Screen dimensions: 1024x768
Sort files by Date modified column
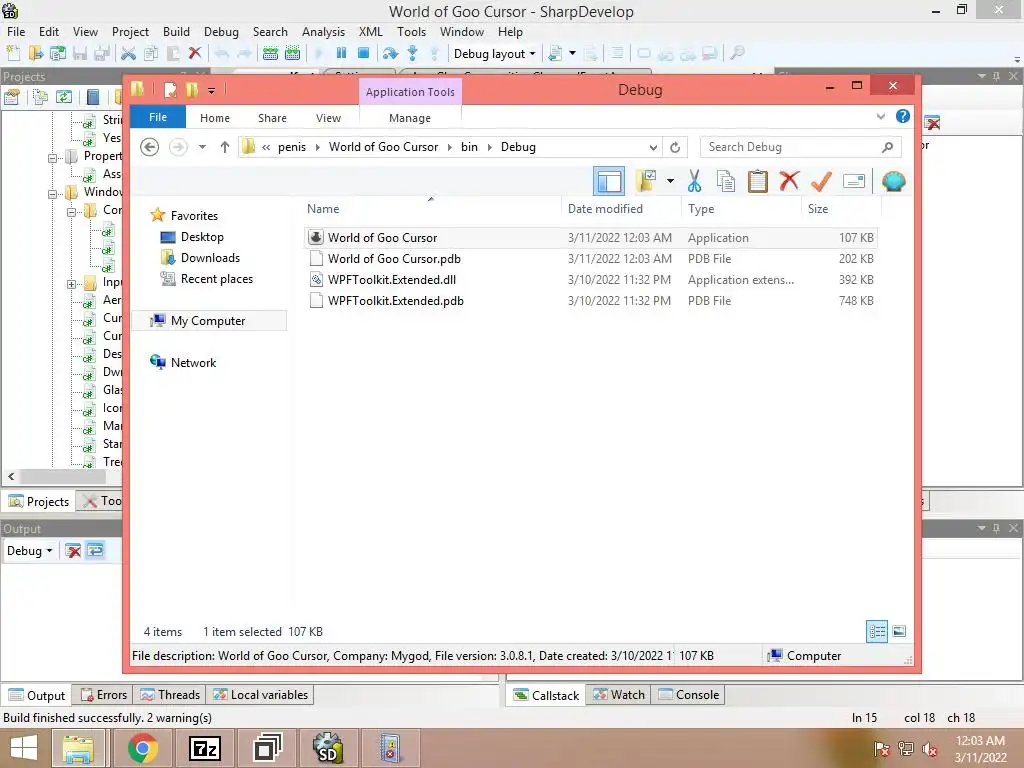pyautogui.click(x=620, y=209)
